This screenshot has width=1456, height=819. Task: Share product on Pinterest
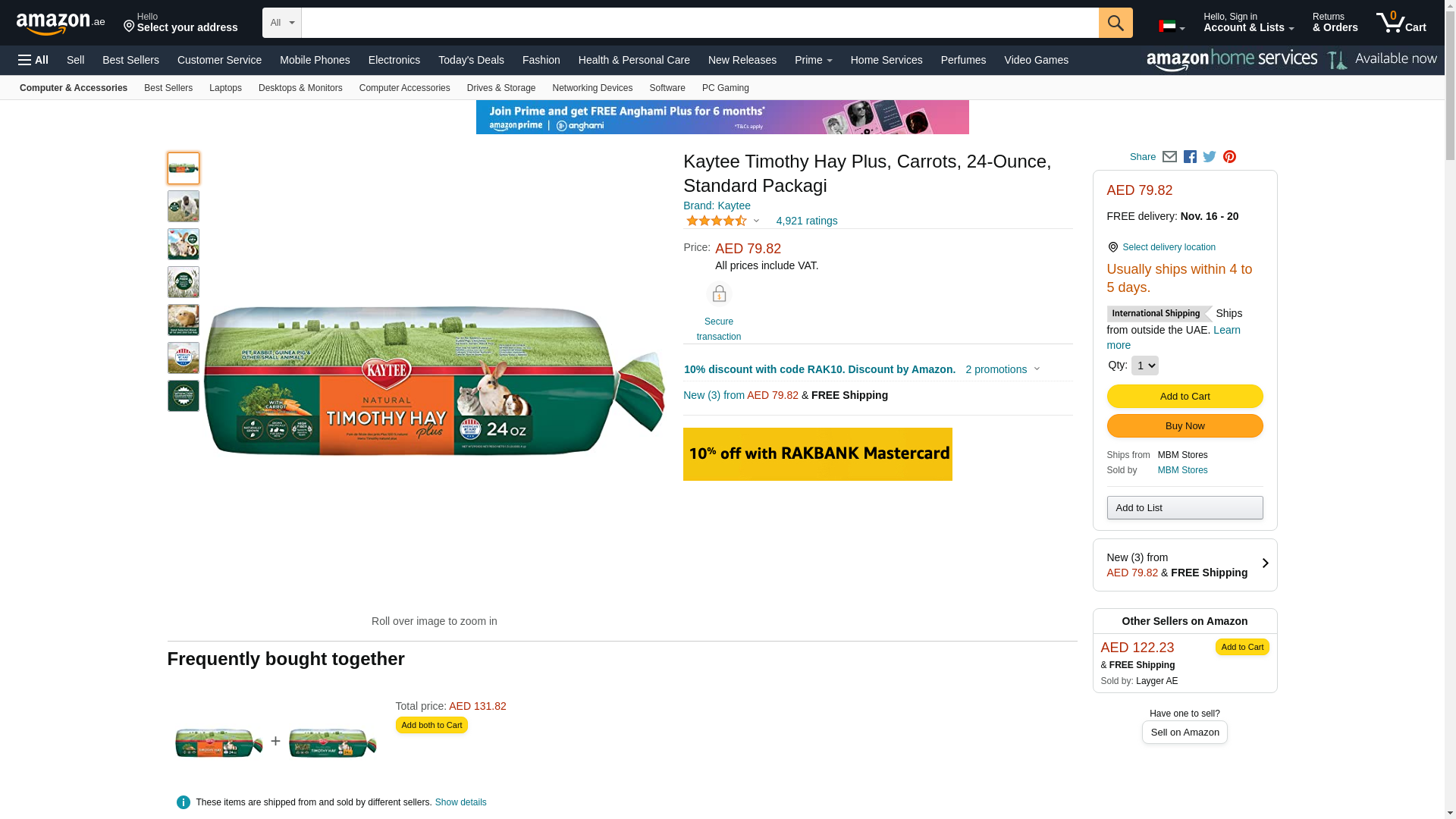[x=1229, y=157]
